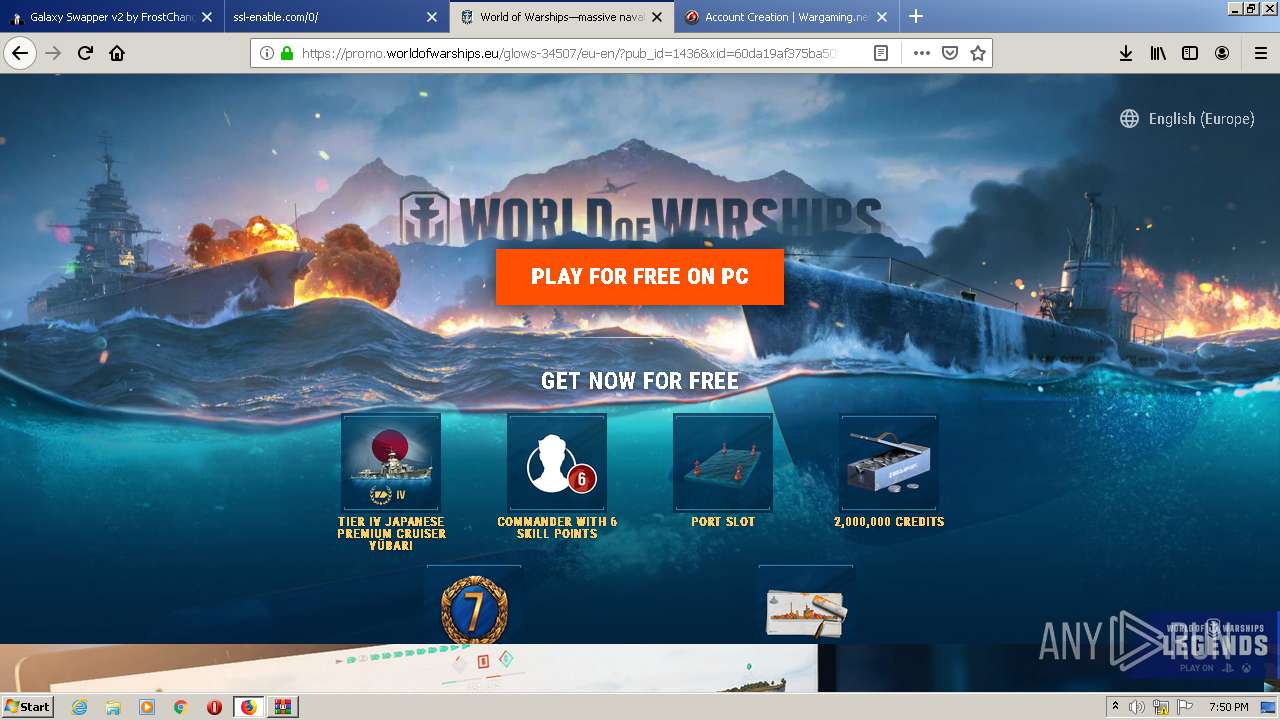1280x720 pixels.
Task: Close the Account Creation tab
Action: click(x=882, y=17)
